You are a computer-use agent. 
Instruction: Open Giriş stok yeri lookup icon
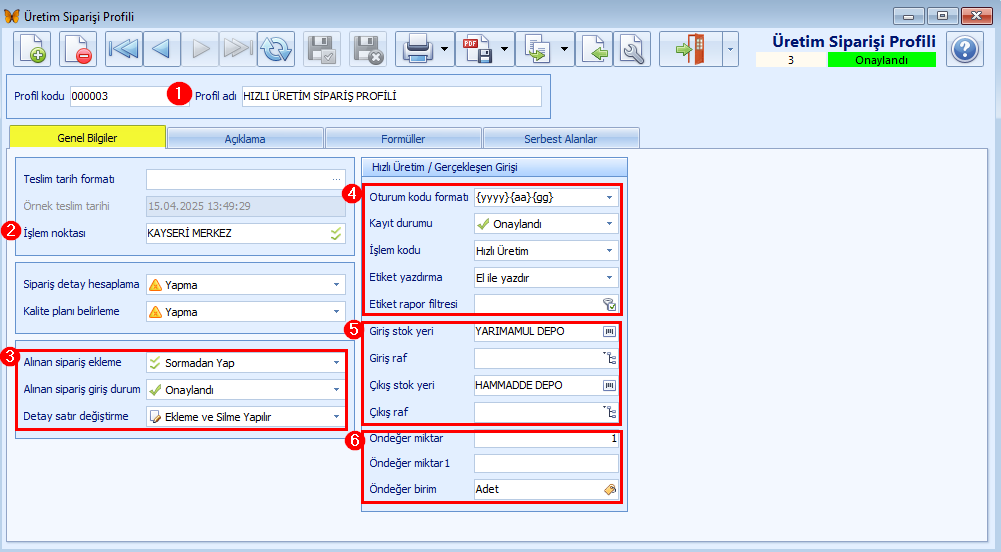[610, 332]
